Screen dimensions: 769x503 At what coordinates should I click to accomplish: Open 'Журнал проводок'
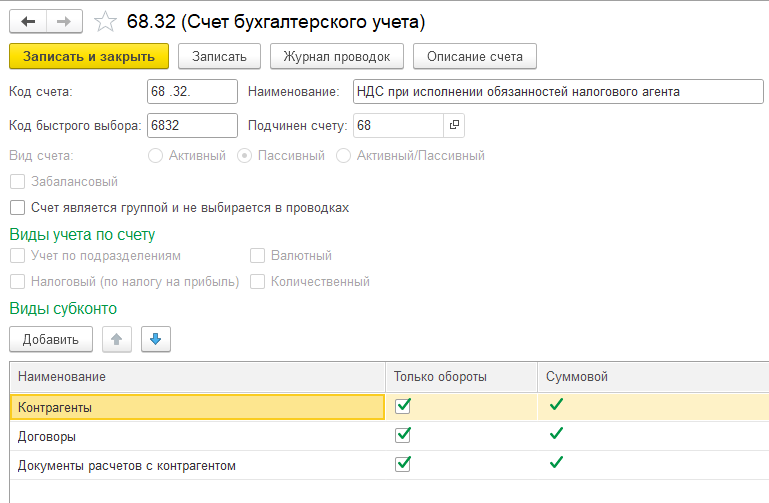tap(336, 56)
